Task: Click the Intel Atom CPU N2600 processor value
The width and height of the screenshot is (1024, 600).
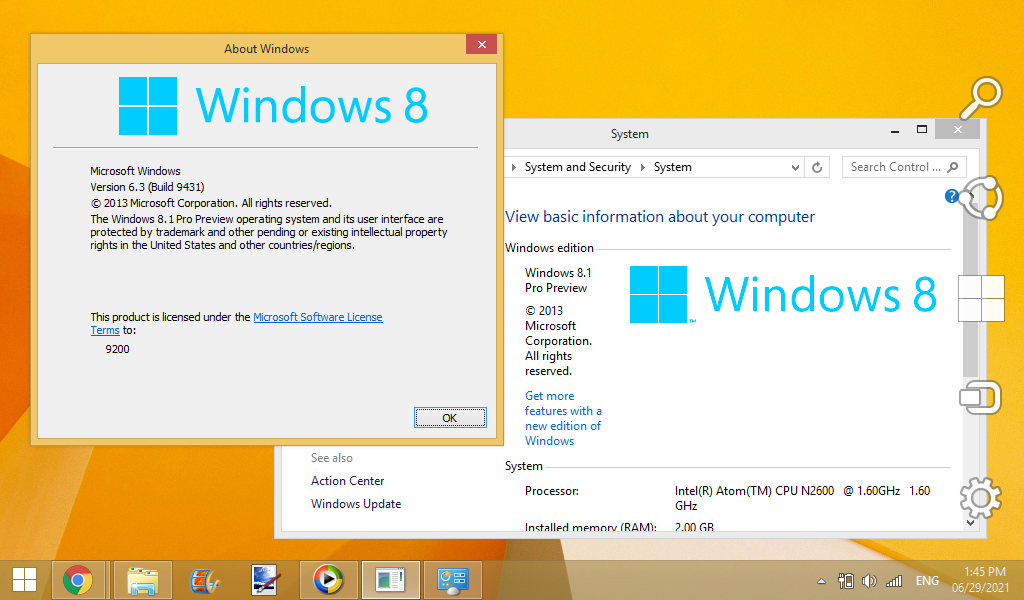Action: [802, 498]
